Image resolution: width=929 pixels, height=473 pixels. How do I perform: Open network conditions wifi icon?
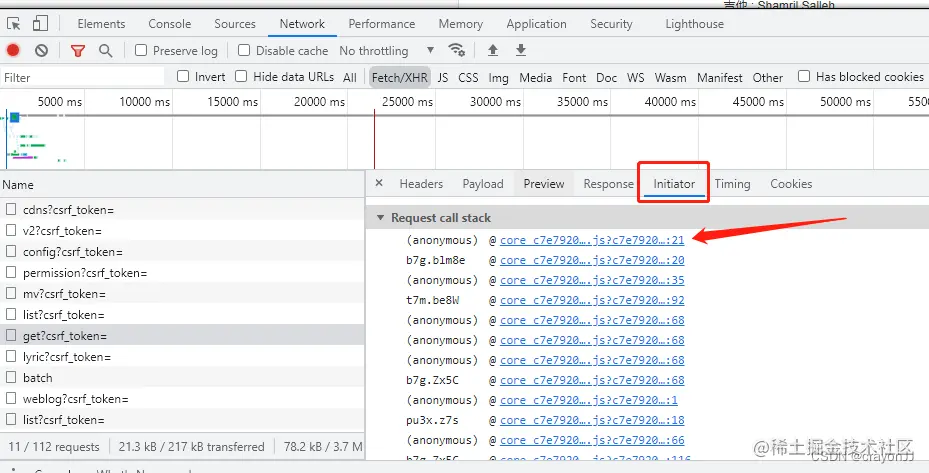tap(456, 50)
